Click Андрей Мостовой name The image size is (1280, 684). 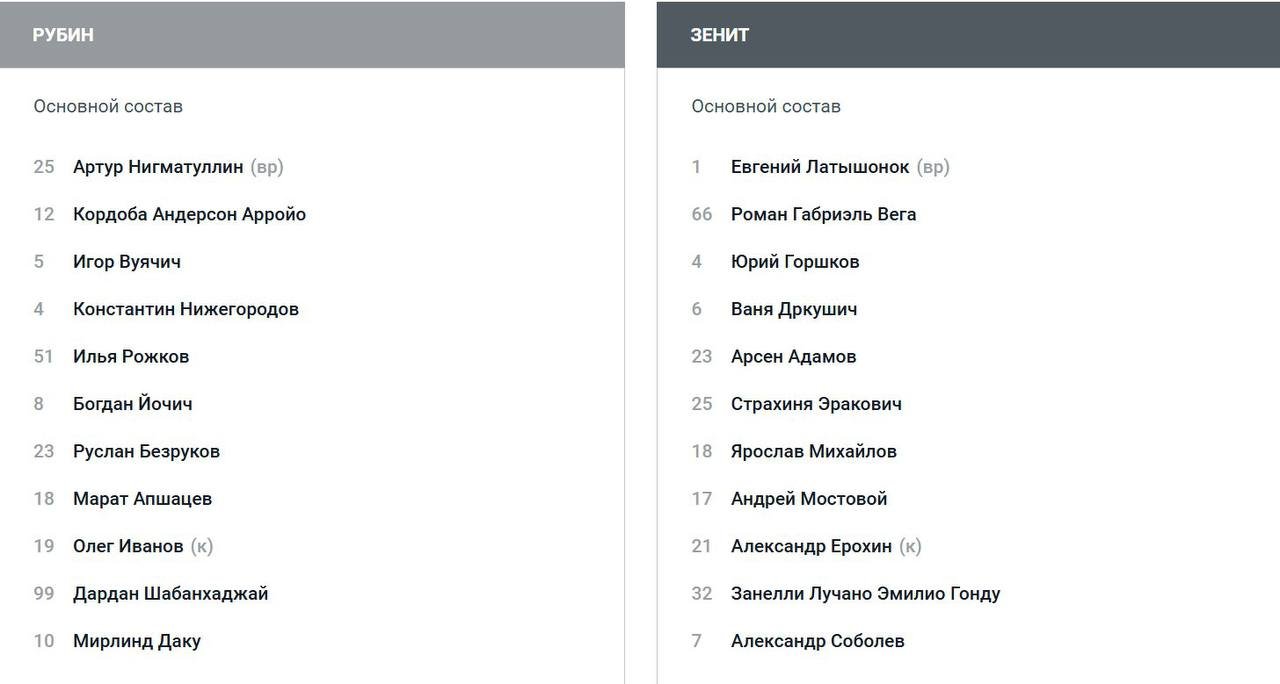[809, 499]
